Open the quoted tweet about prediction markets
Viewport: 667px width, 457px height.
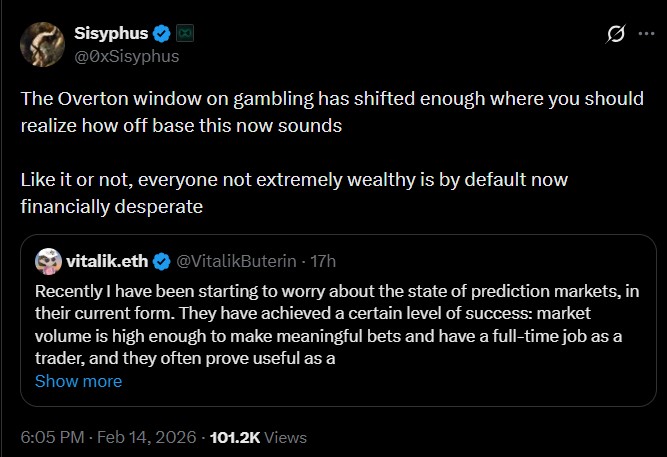(330, 322)
